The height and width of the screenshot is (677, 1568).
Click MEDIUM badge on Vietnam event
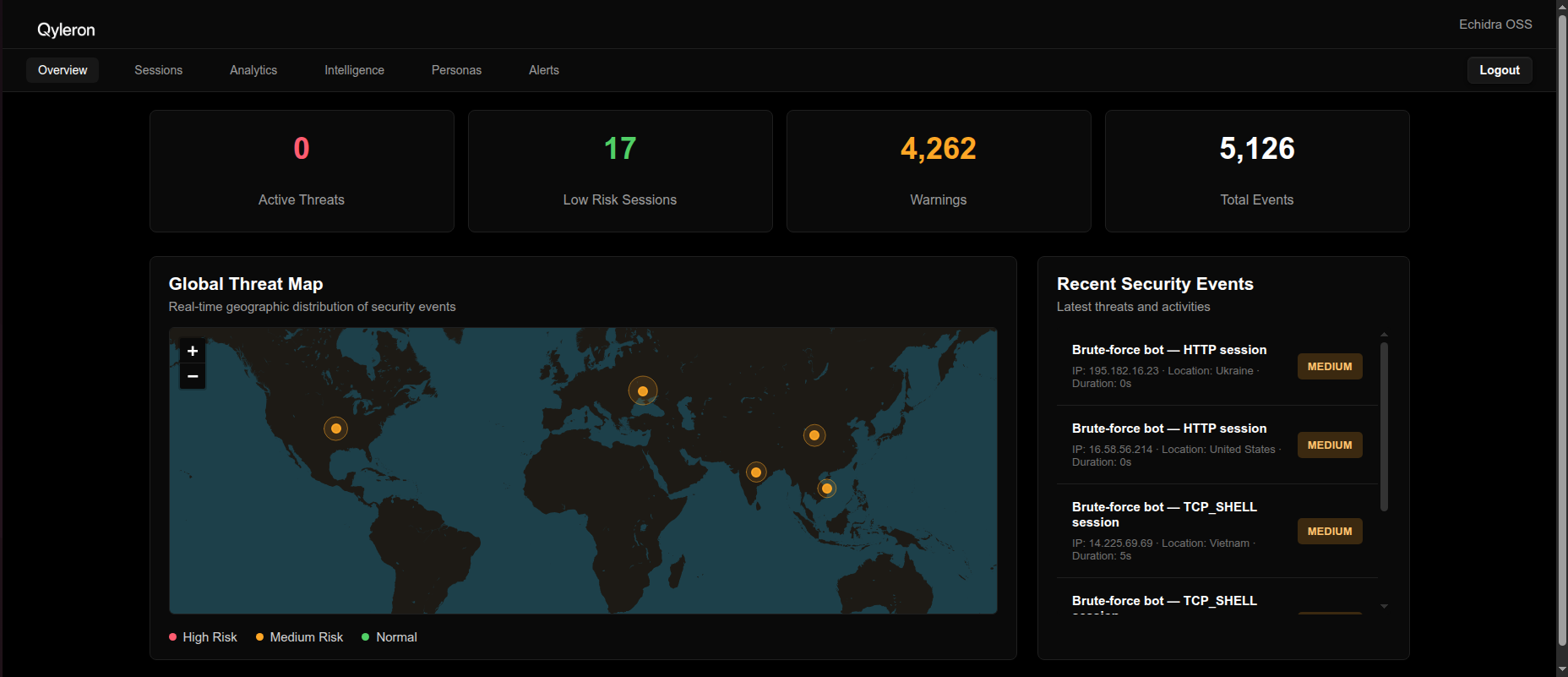pyautogui.click(x=1330, y=532)
